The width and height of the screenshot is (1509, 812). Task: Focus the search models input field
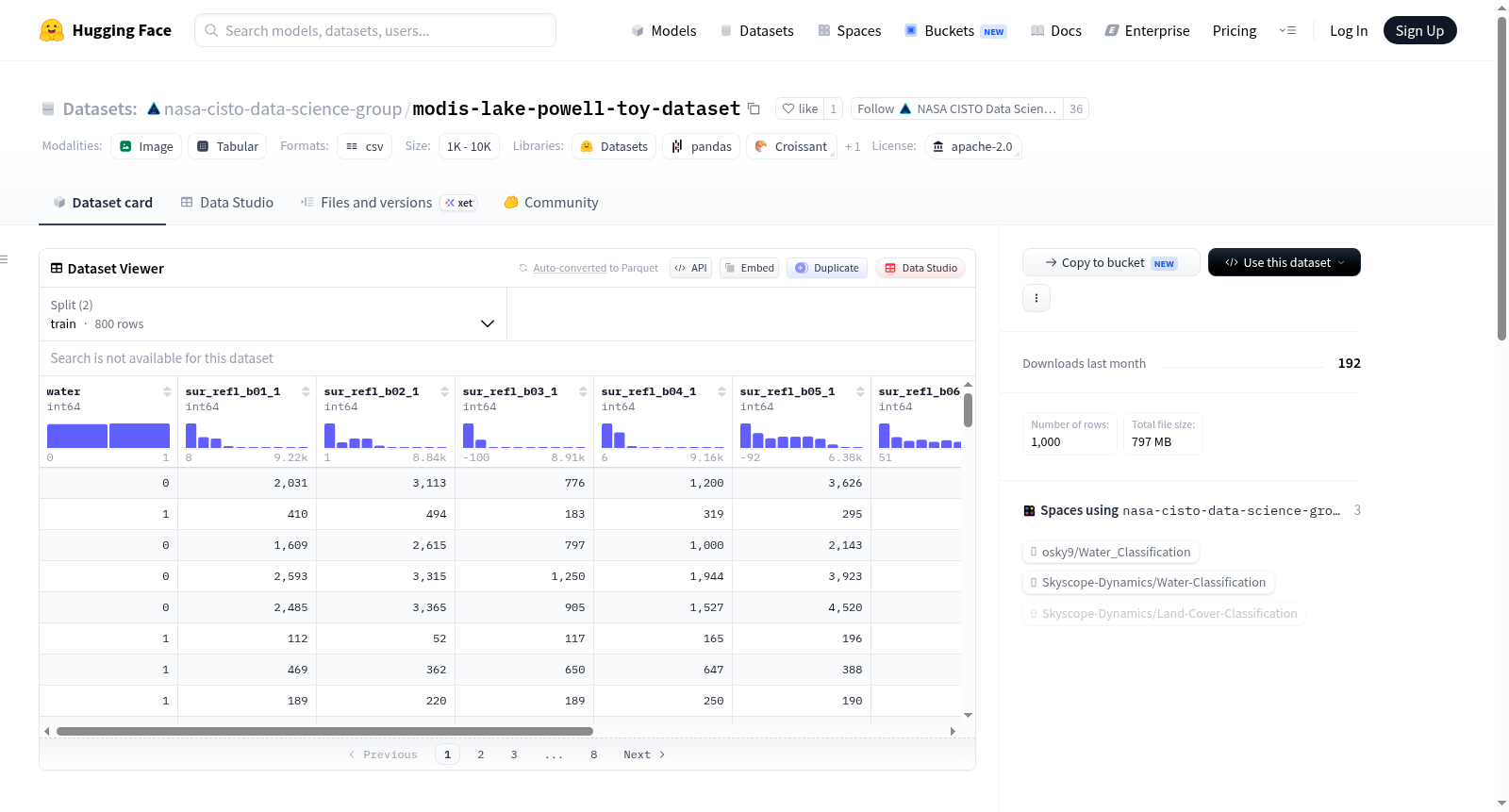(375, 30)
